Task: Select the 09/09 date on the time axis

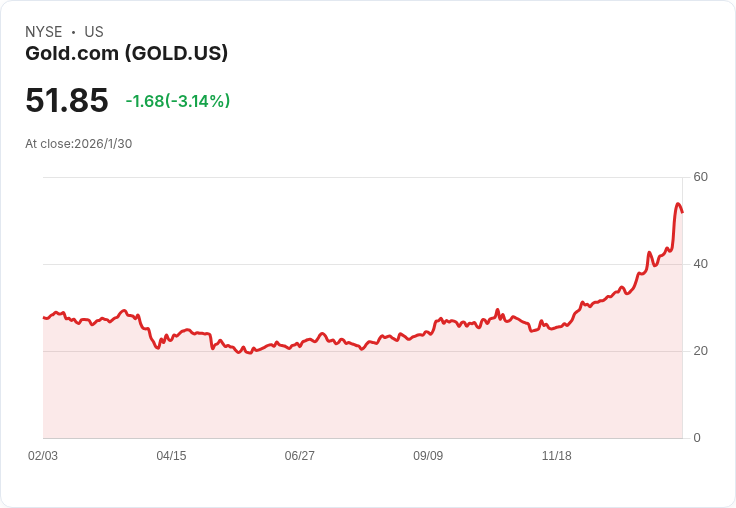Action: 428,456
